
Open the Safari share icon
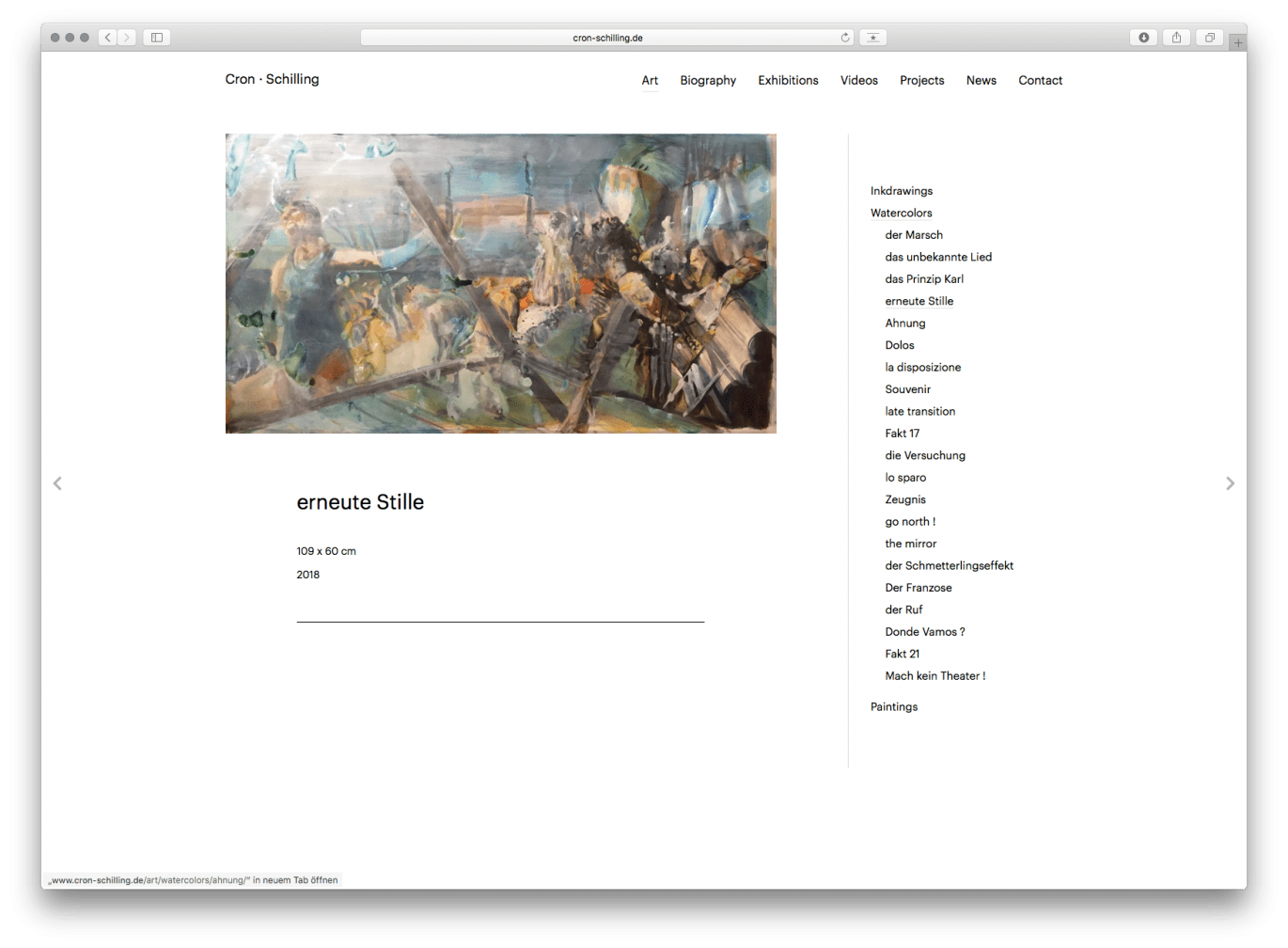(1176, 38)
